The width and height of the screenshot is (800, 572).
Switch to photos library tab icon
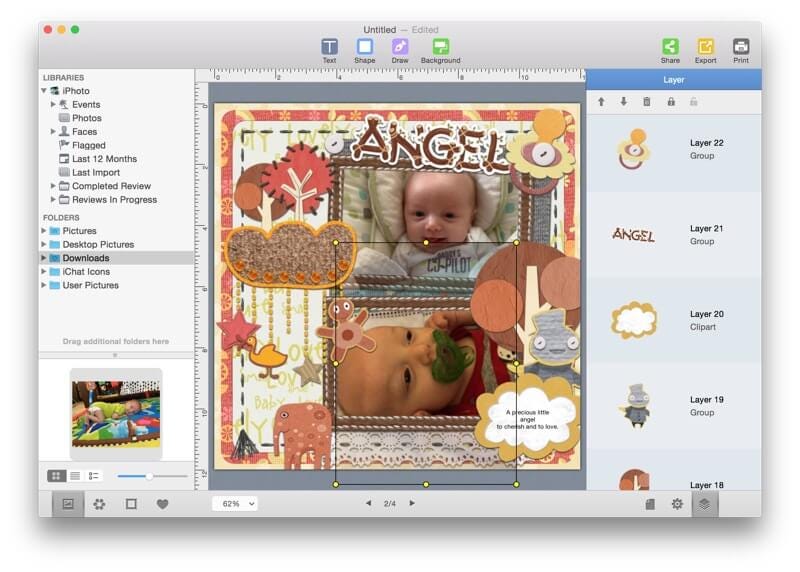pyautogui.click(x=68, y=504)
